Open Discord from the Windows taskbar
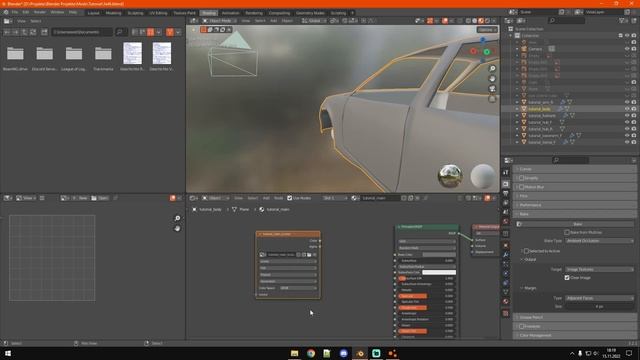The width and height of the screenshot is (640, 360). pyautogui.click(x=344, y=353)
